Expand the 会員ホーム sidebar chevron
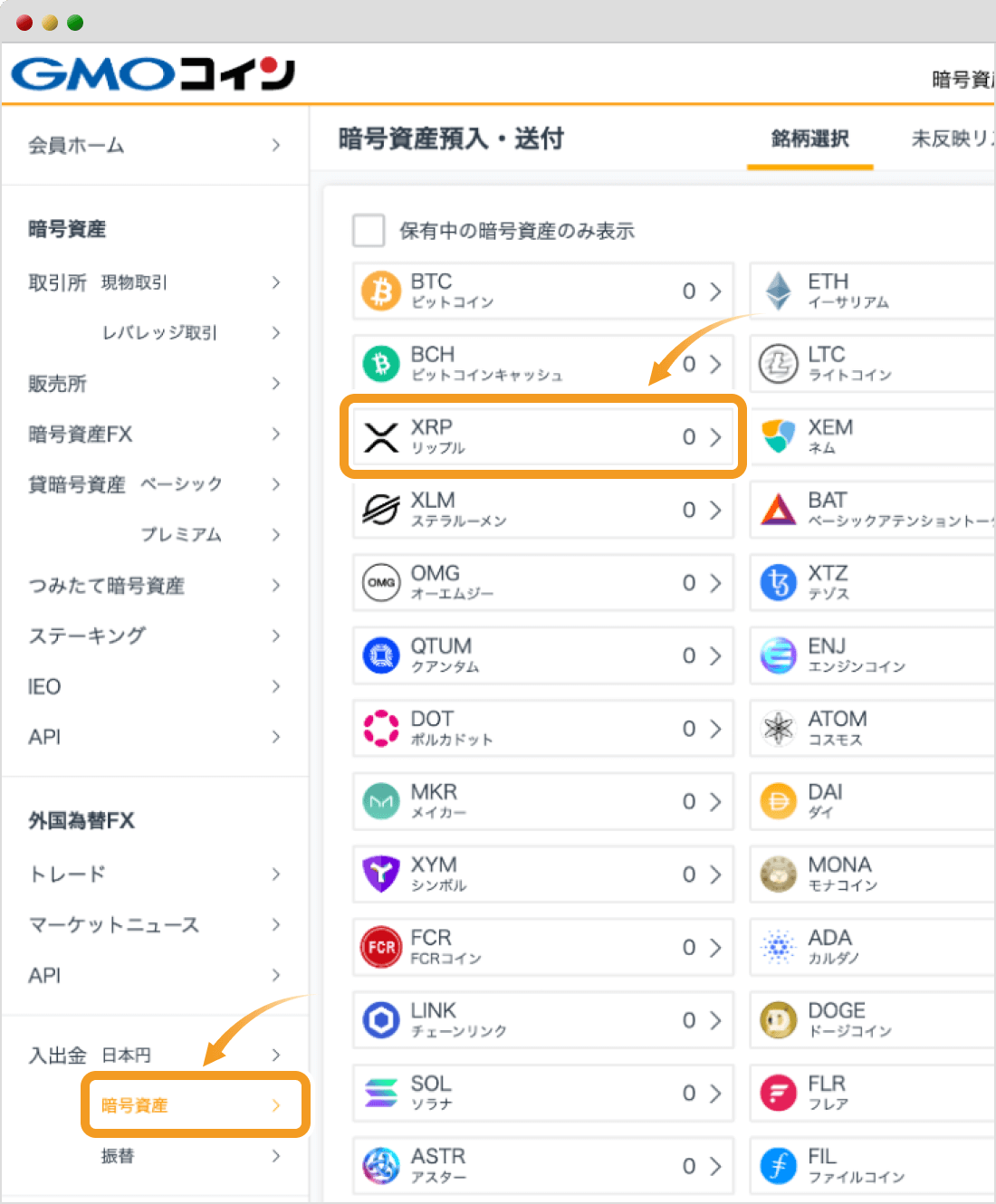Screen dimensions: 996x1204 pos(276,145)
